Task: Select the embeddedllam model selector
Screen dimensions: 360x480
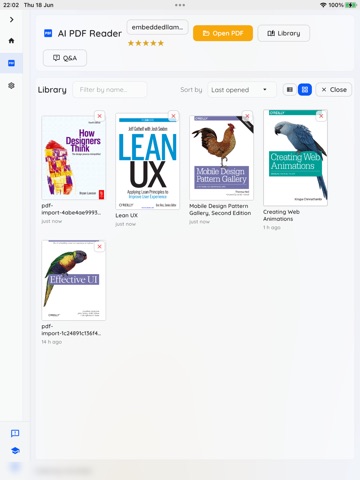Action: pos(157,27)
